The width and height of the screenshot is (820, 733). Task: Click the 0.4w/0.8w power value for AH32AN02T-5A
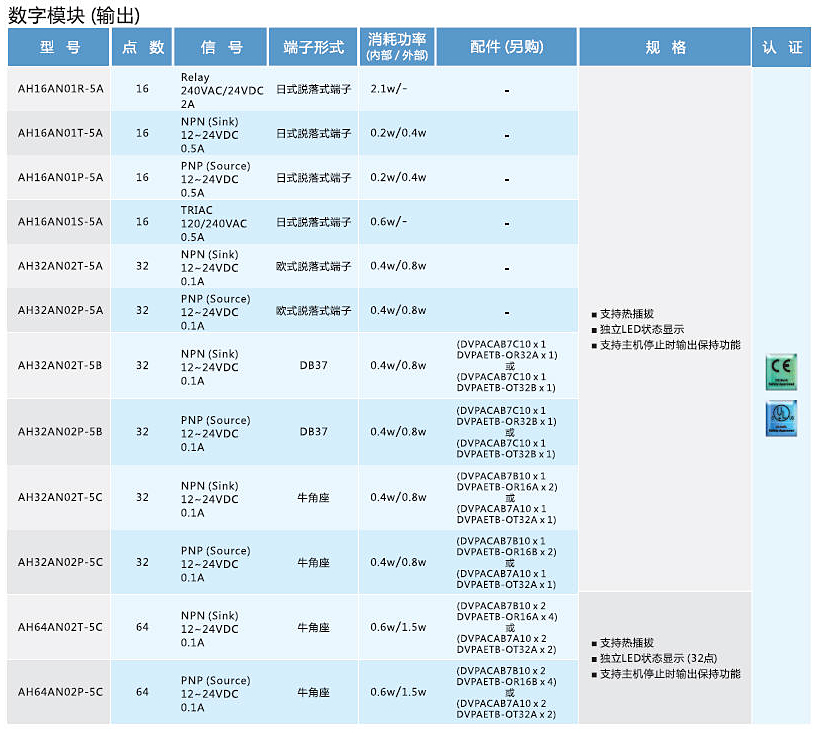(x=398, y=266)
